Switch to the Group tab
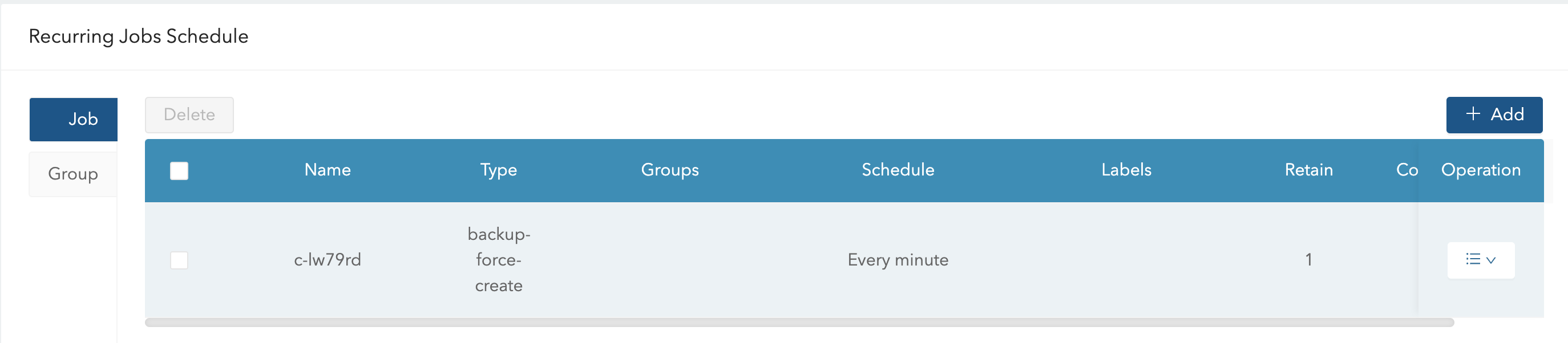 (x=72, y=174)
